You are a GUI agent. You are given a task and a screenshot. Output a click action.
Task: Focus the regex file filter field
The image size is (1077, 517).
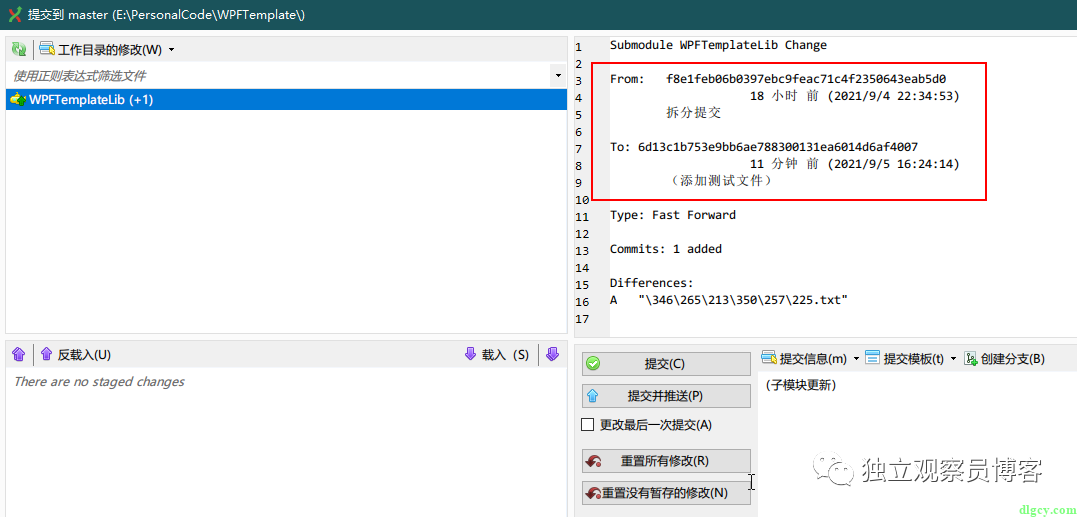click(x=278, y=76)
